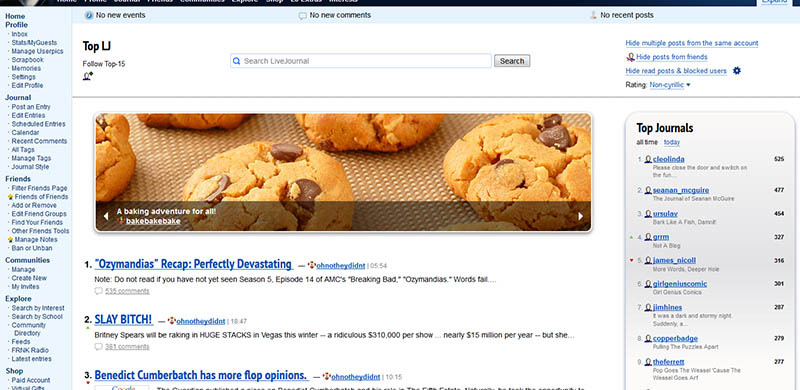
Task: Open the copperbadge journal link
Action: click(x=675, y=338)
